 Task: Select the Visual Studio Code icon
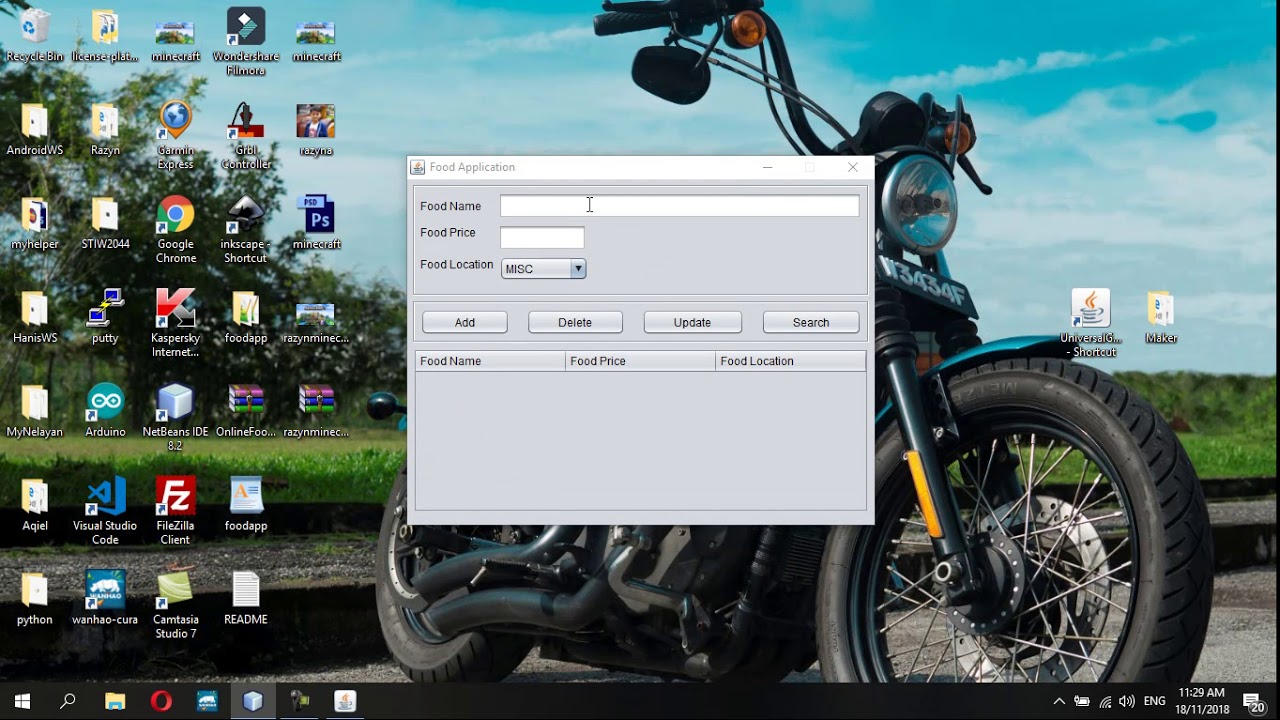(105, 511)
